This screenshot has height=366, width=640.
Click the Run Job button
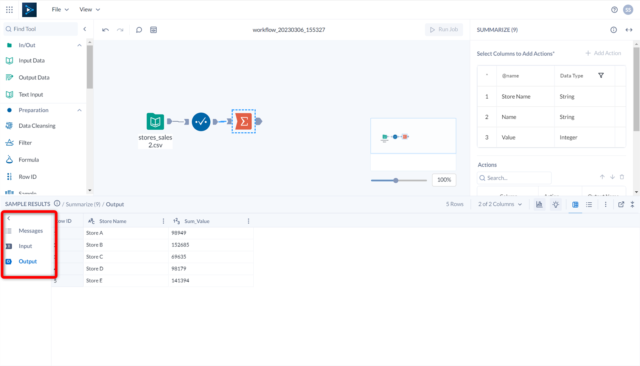444,29
